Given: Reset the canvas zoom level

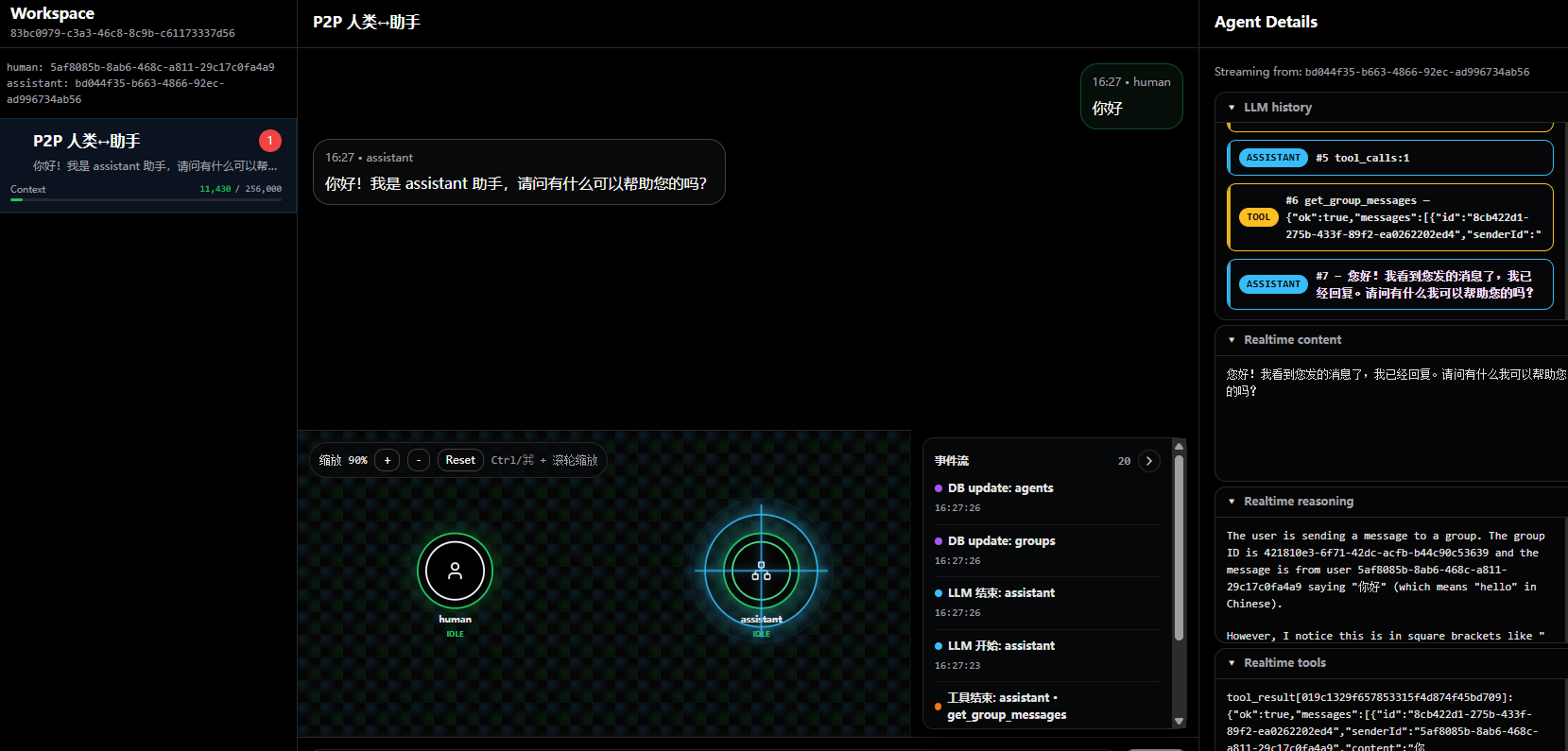Looking at the screenshot, I should [x=460, y=460].
